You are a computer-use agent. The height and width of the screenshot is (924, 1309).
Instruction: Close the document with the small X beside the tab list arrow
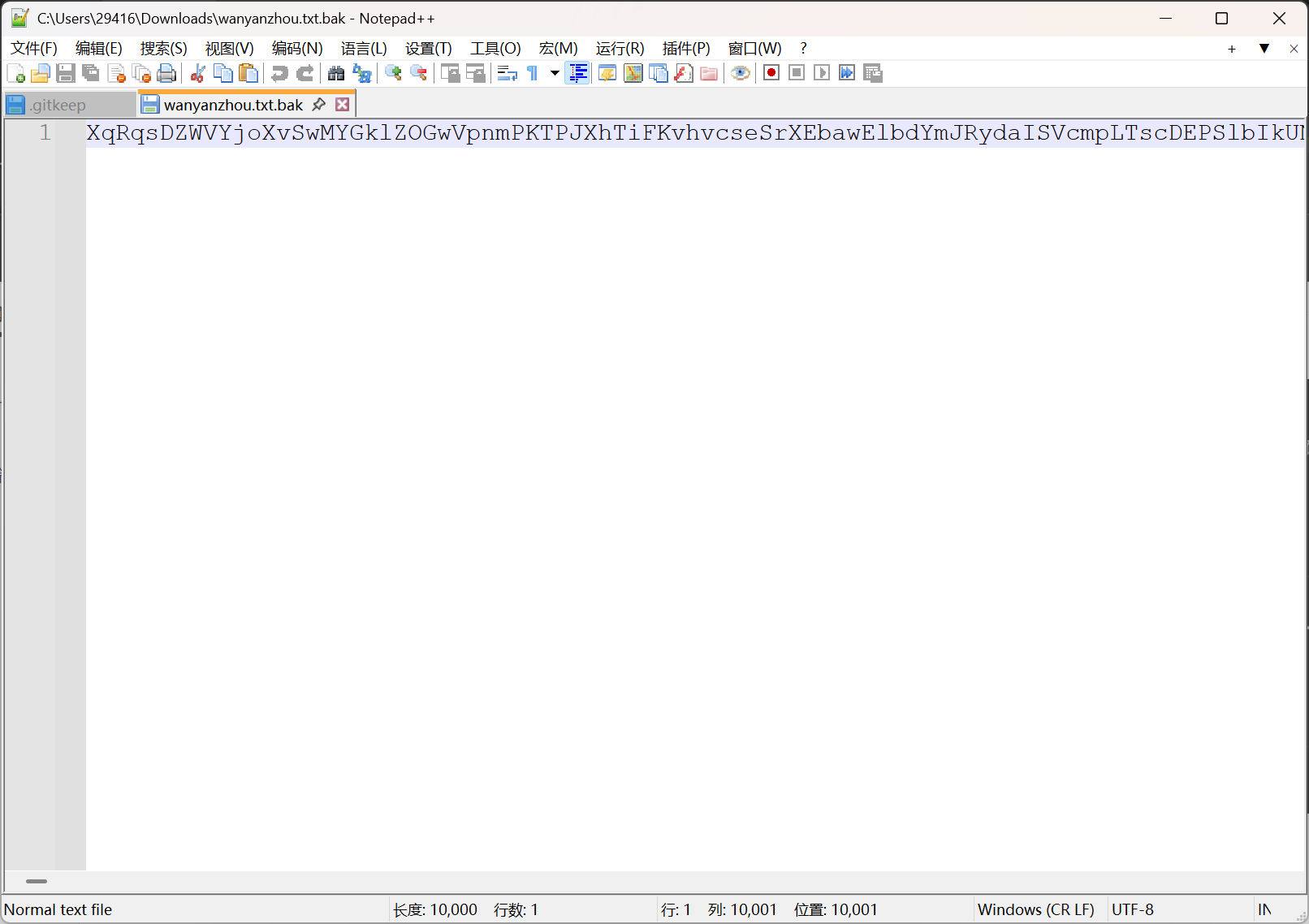[1294, 49]
